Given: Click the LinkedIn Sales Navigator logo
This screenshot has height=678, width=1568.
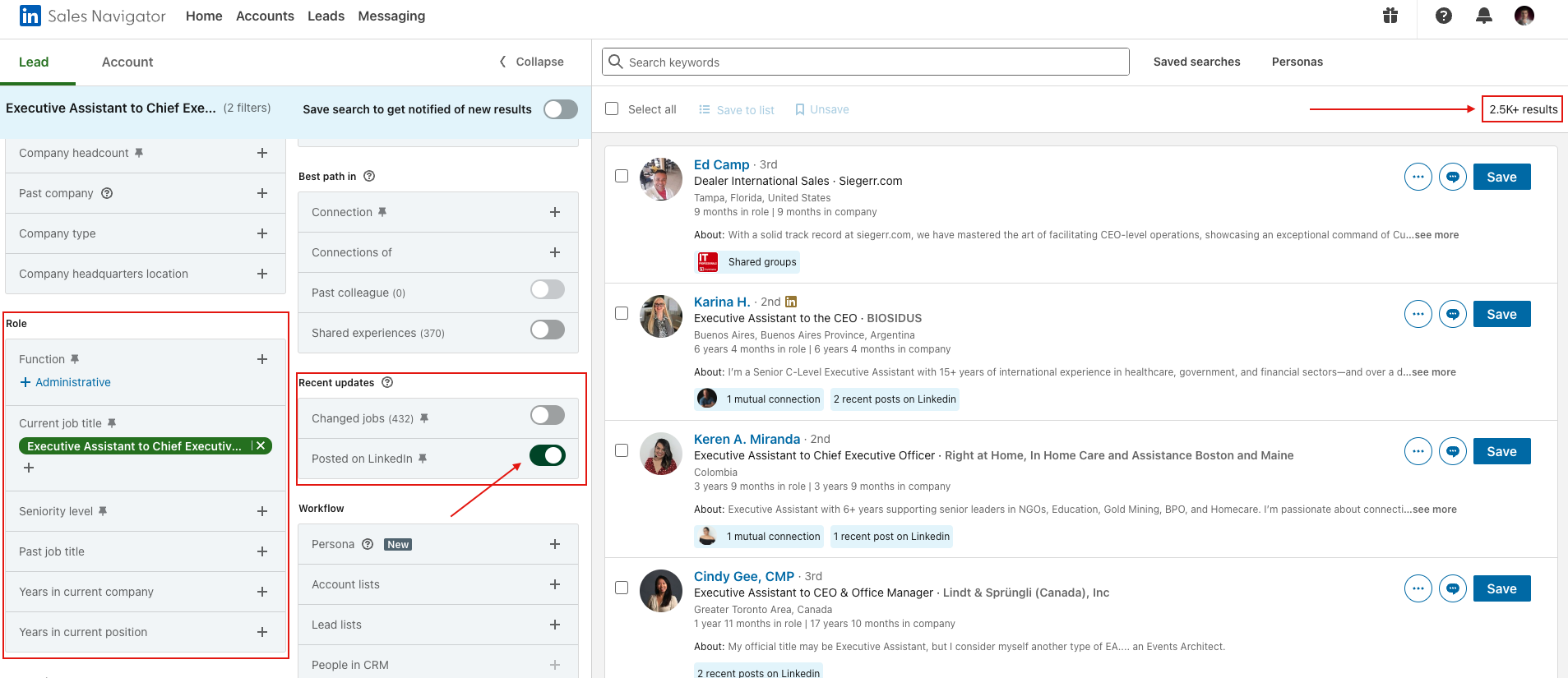Looking at the screenshot, I should 92,16.
